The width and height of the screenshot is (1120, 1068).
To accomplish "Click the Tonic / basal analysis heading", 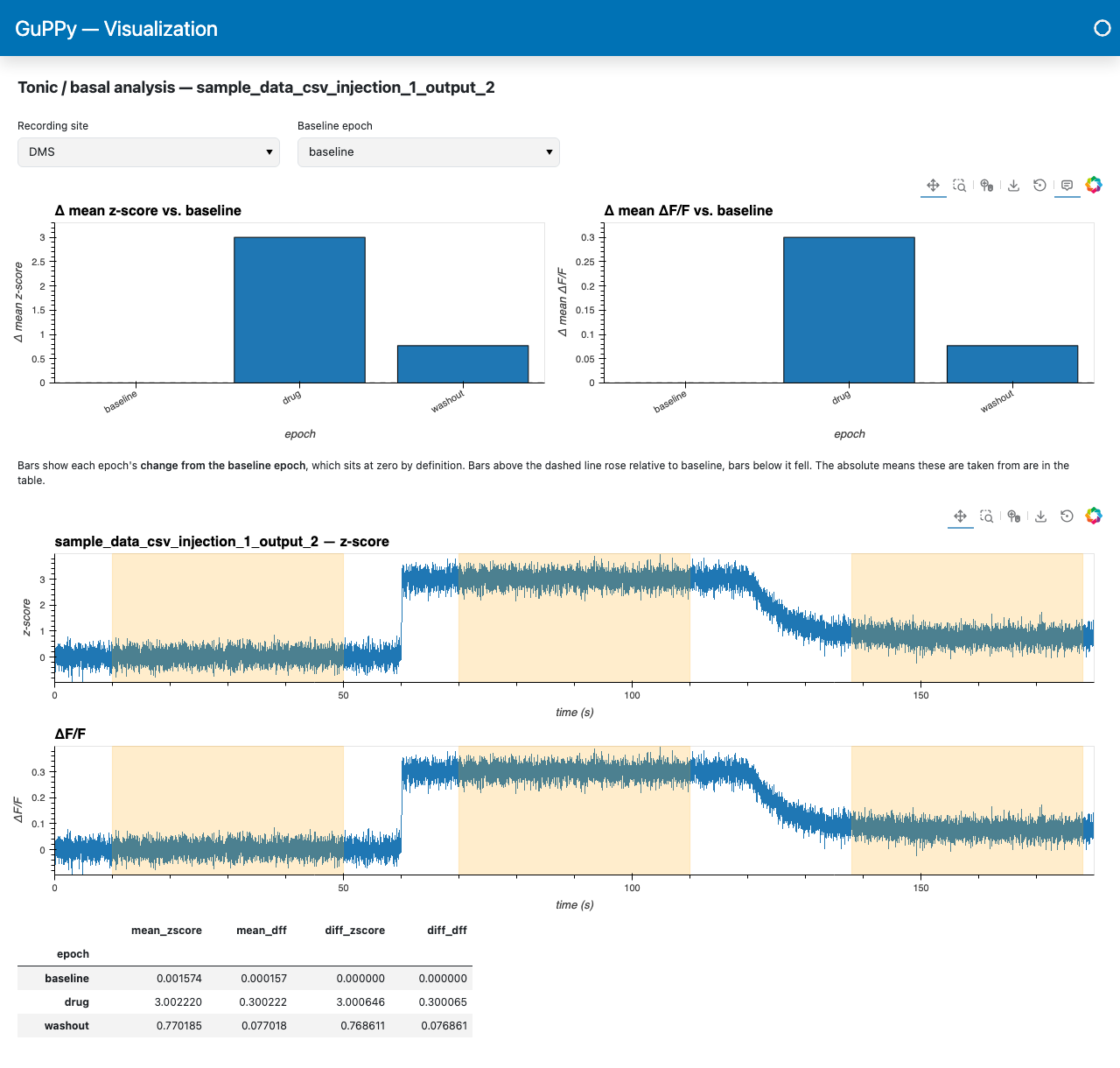I will point(256,88).
